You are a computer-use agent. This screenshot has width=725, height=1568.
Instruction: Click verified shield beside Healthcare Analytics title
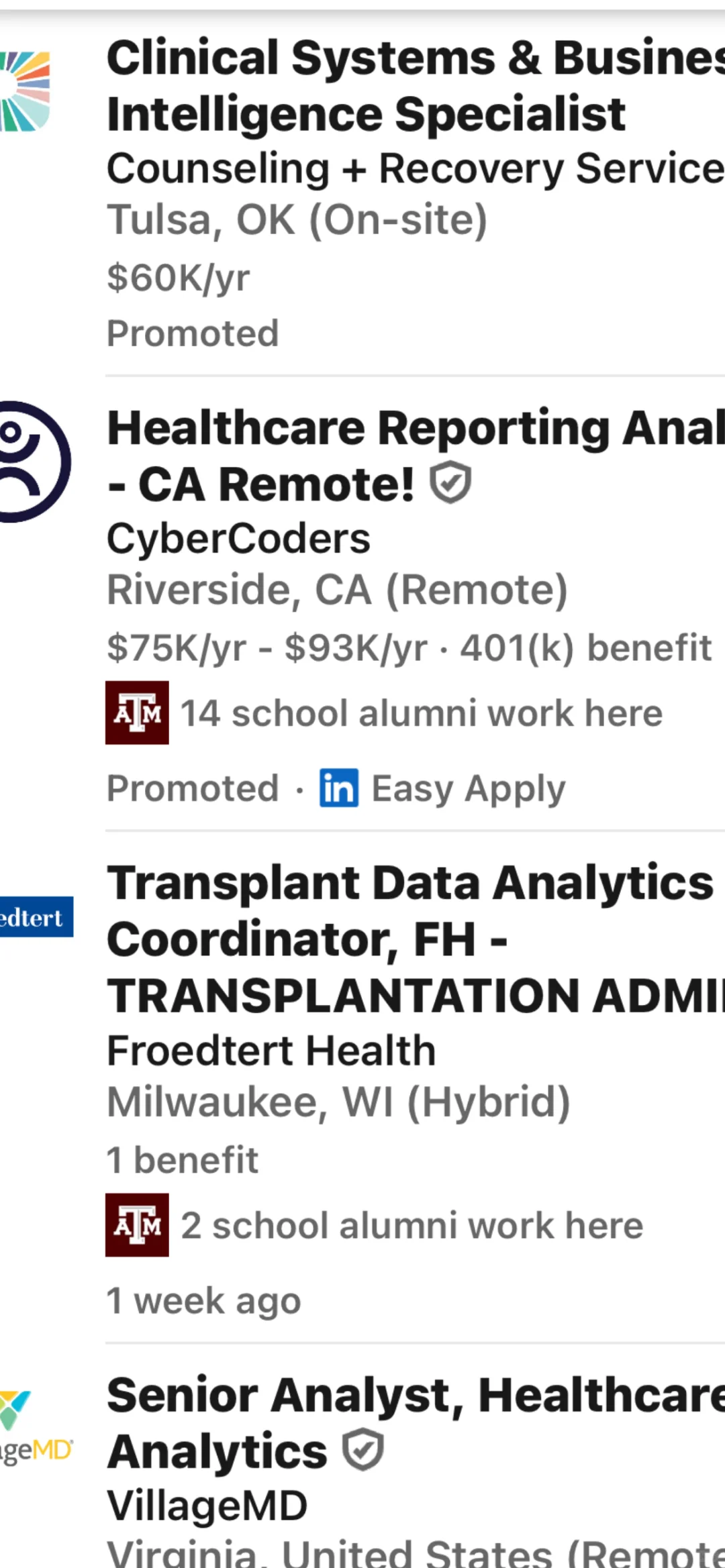(x=362, y=1450)
